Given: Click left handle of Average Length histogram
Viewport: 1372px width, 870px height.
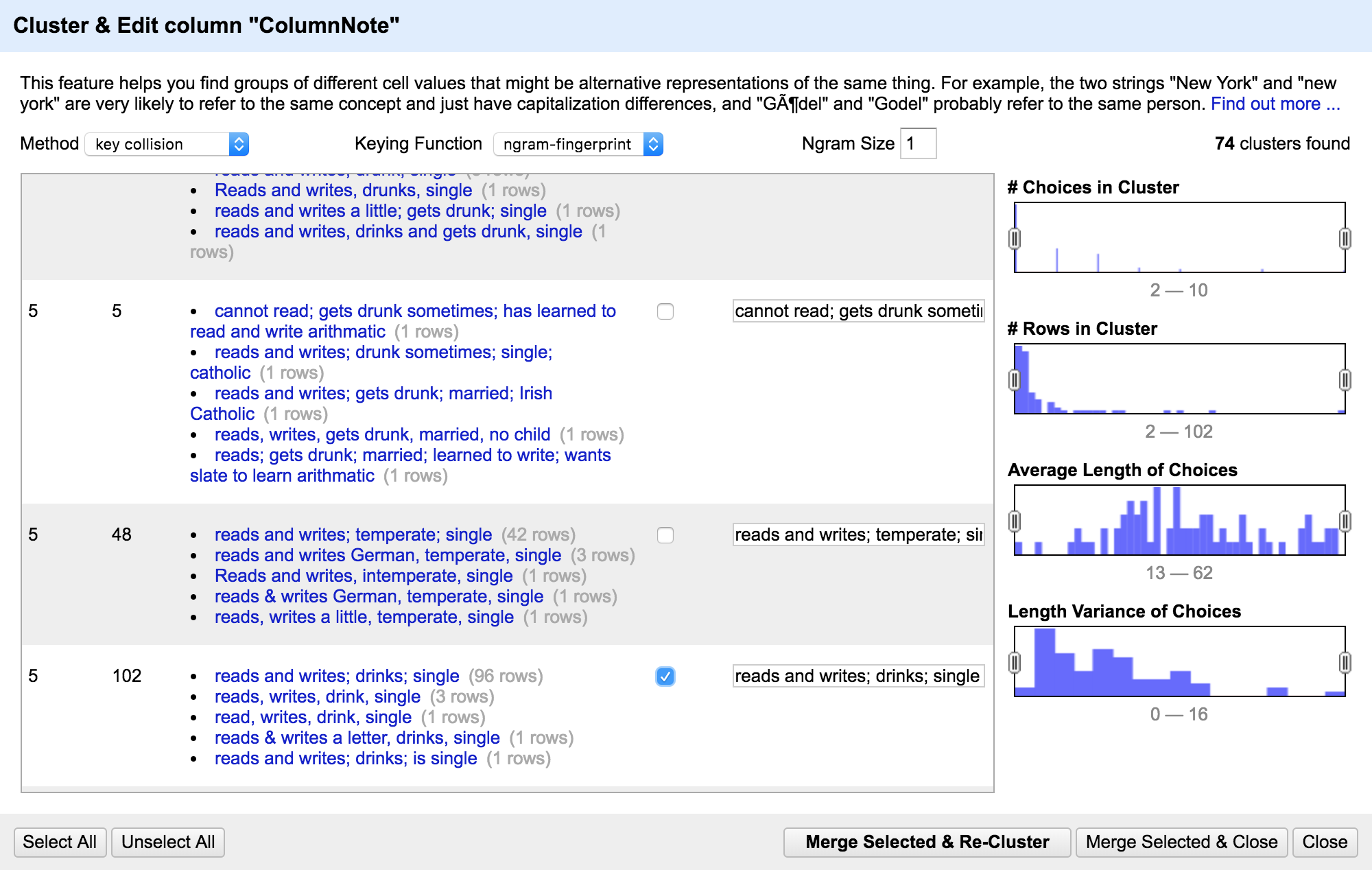Looking at the screenshot, I should click(1015, 521).
